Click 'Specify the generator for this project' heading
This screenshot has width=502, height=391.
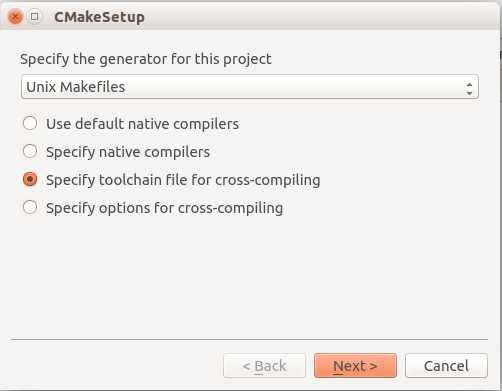[x=146, y=59]
